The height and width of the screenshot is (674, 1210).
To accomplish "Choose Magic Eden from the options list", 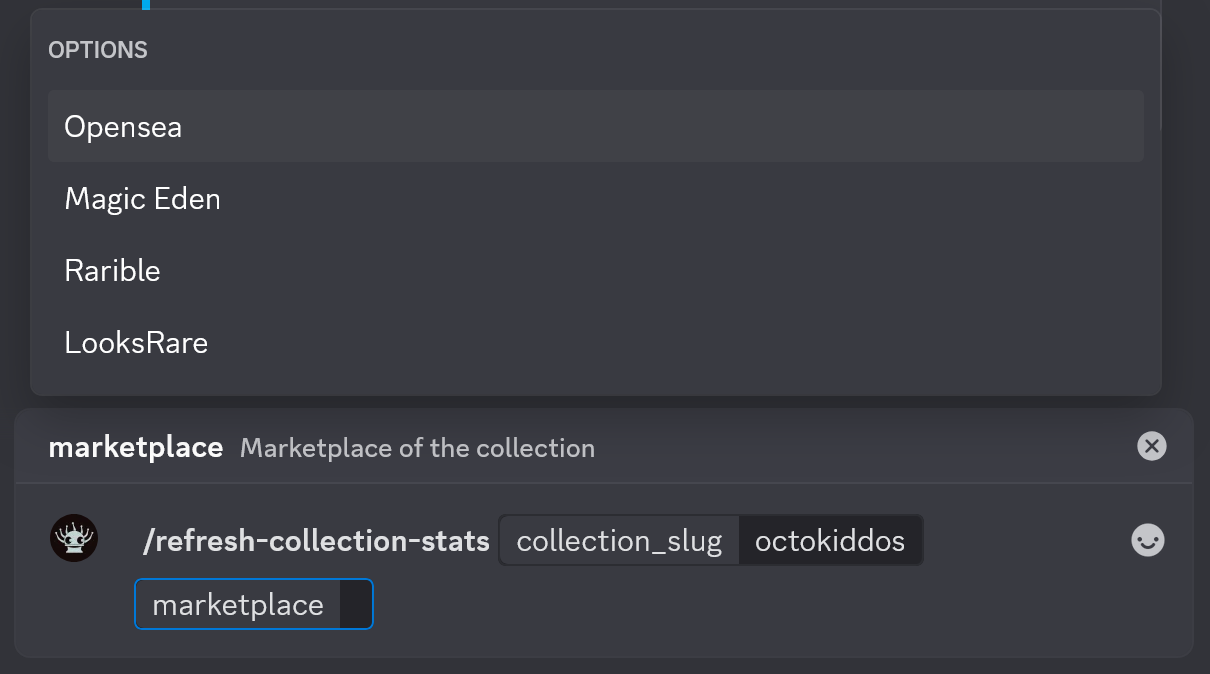I will coord(142,199).
